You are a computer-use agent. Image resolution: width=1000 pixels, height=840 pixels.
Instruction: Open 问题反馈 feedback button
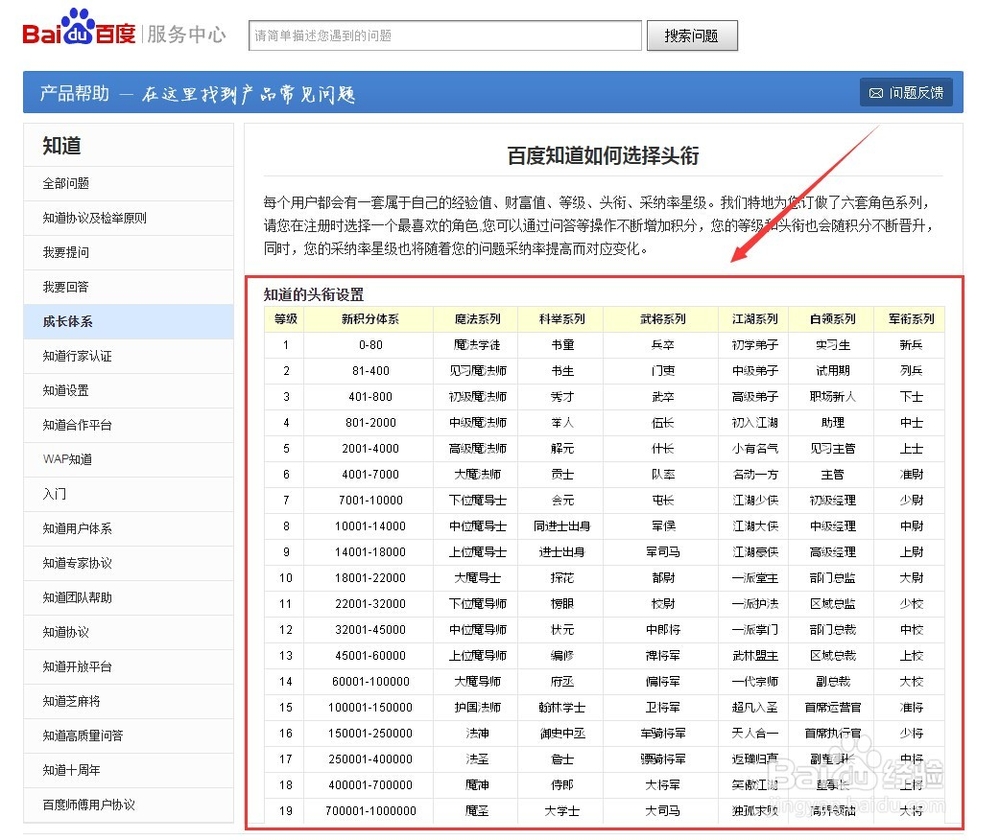coord(906,93)
